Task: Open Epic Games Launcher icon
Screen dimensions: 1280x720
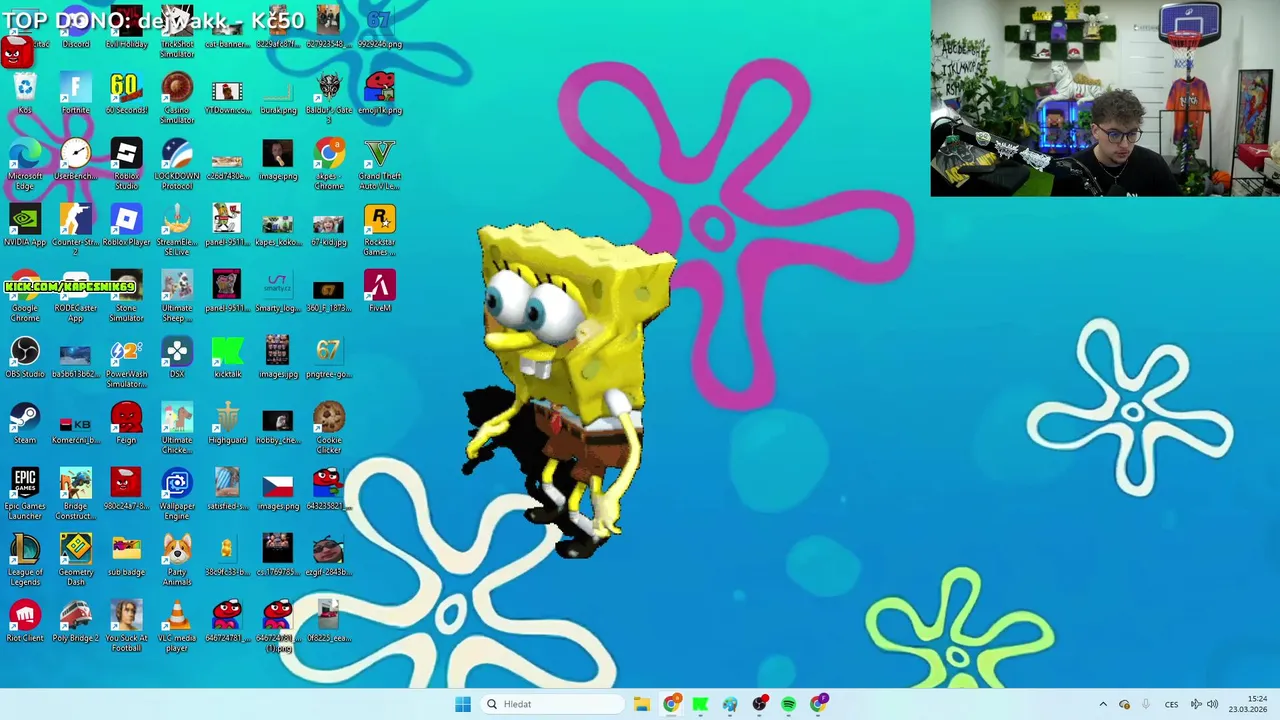Action: tap(25, 494)
